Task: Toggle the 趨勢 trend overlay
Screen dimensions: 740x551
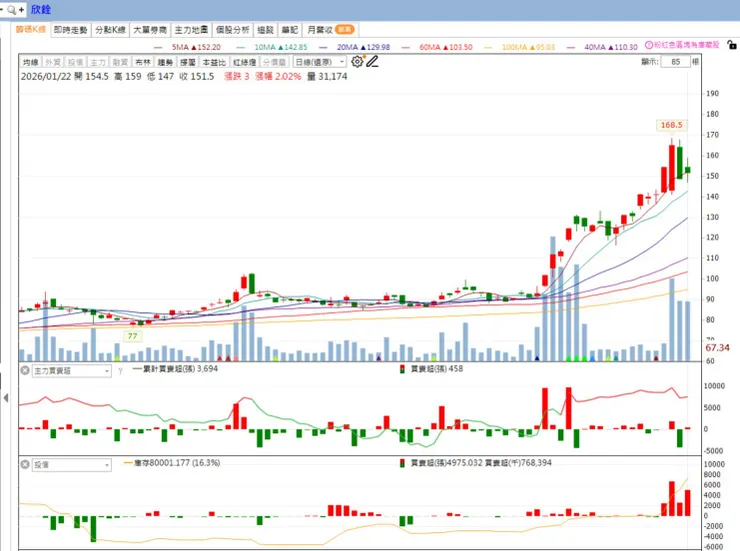Action: tap(165, 62)
